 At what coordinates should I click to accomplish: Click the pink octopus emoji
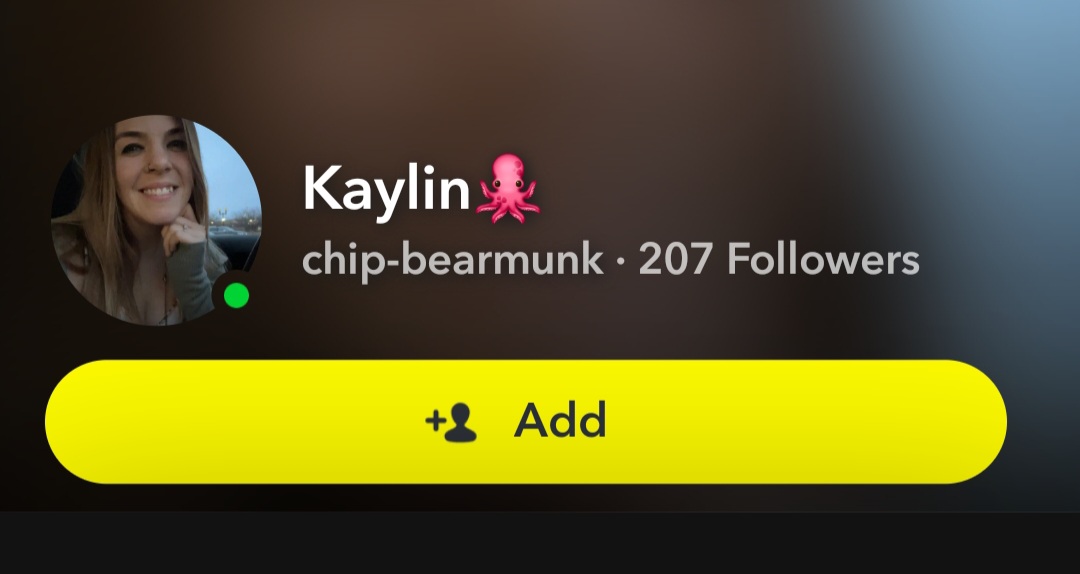(x=508, y=189)
